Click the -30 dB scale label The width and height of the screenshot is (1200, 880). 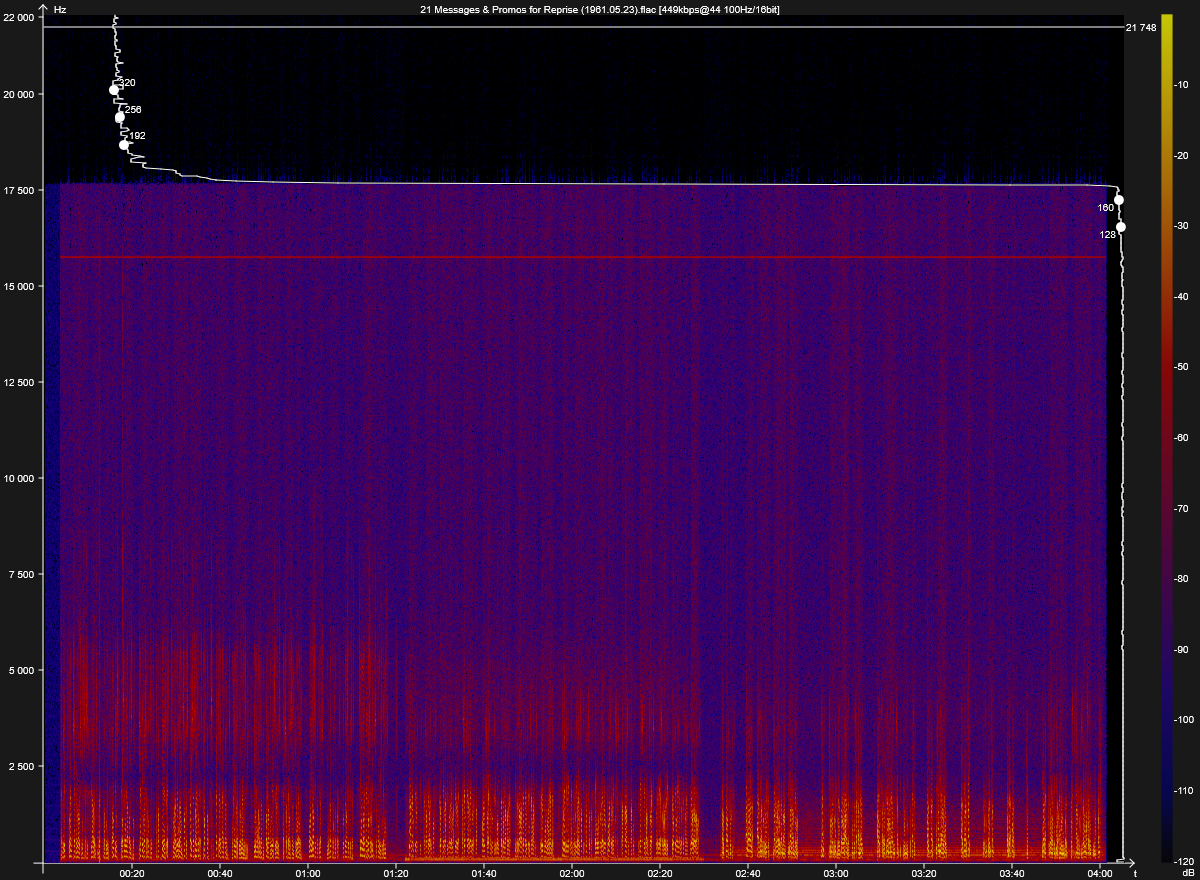point(1181,226)
